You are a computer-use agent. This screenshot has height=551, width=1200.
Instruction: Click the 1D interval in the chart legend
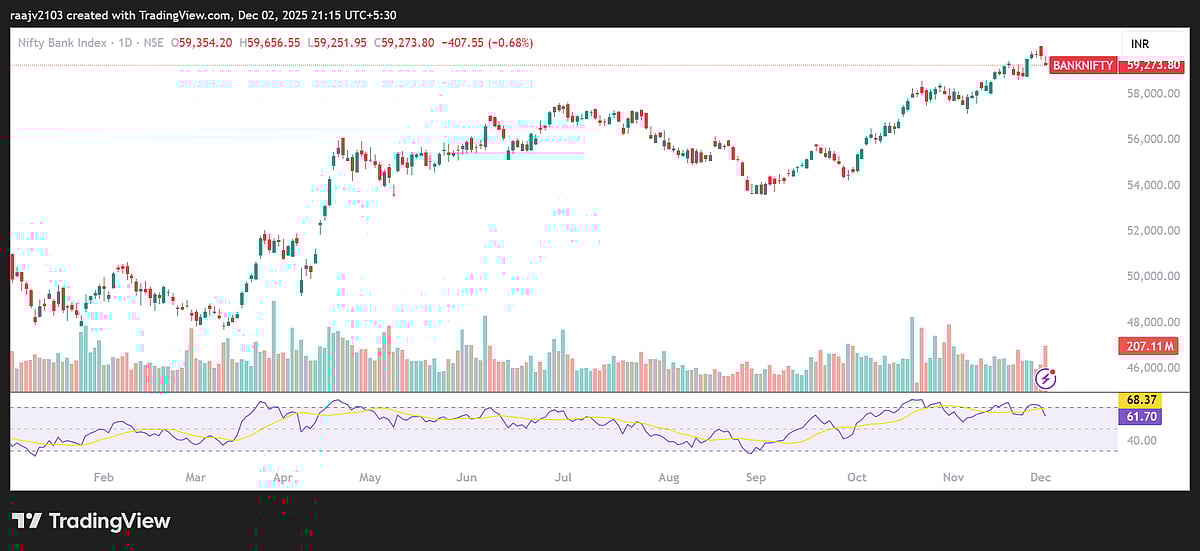[x=124, y=43]
